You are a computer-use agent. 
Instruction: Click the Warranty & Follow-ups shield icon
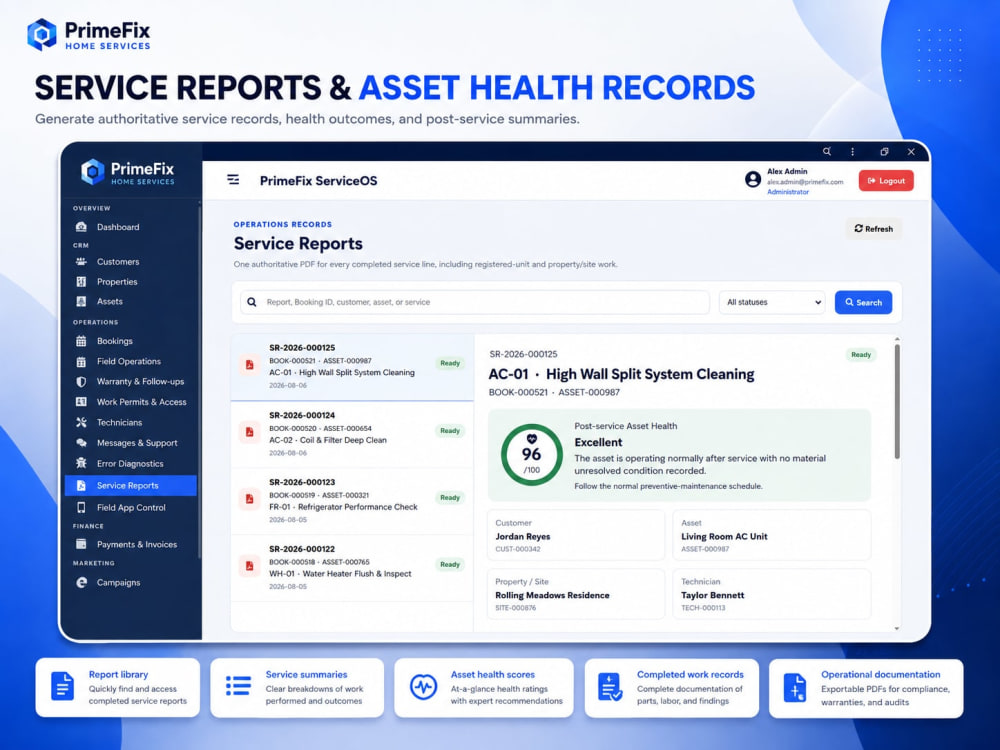[81, 381]
